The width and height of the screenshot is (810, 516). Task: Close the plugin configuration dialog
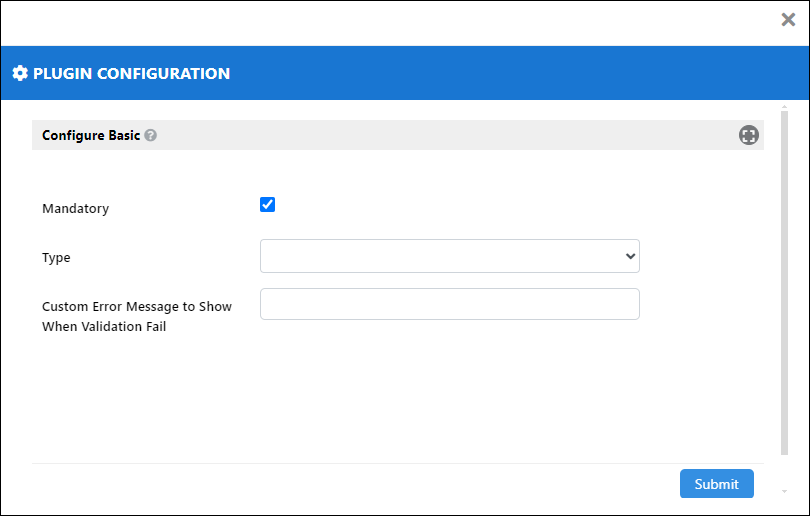tap(788, 20)
